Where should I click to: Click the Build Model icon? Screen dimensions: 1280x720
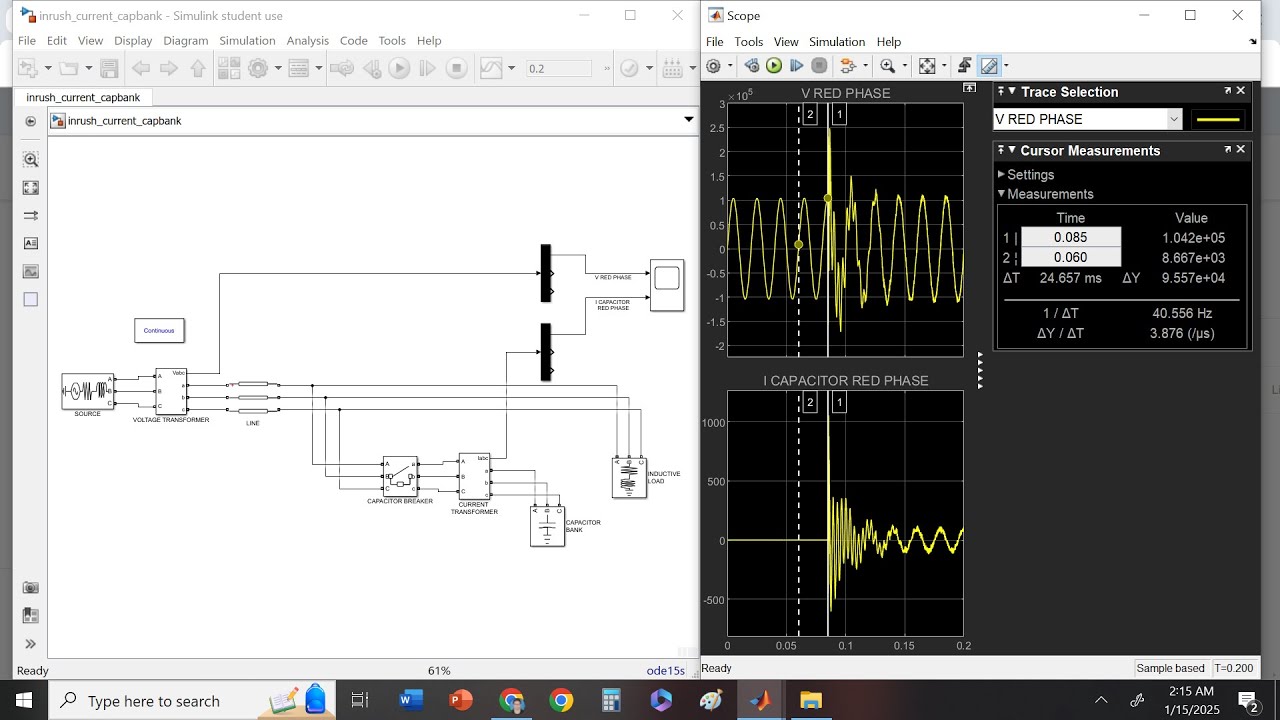click(672, 68)
